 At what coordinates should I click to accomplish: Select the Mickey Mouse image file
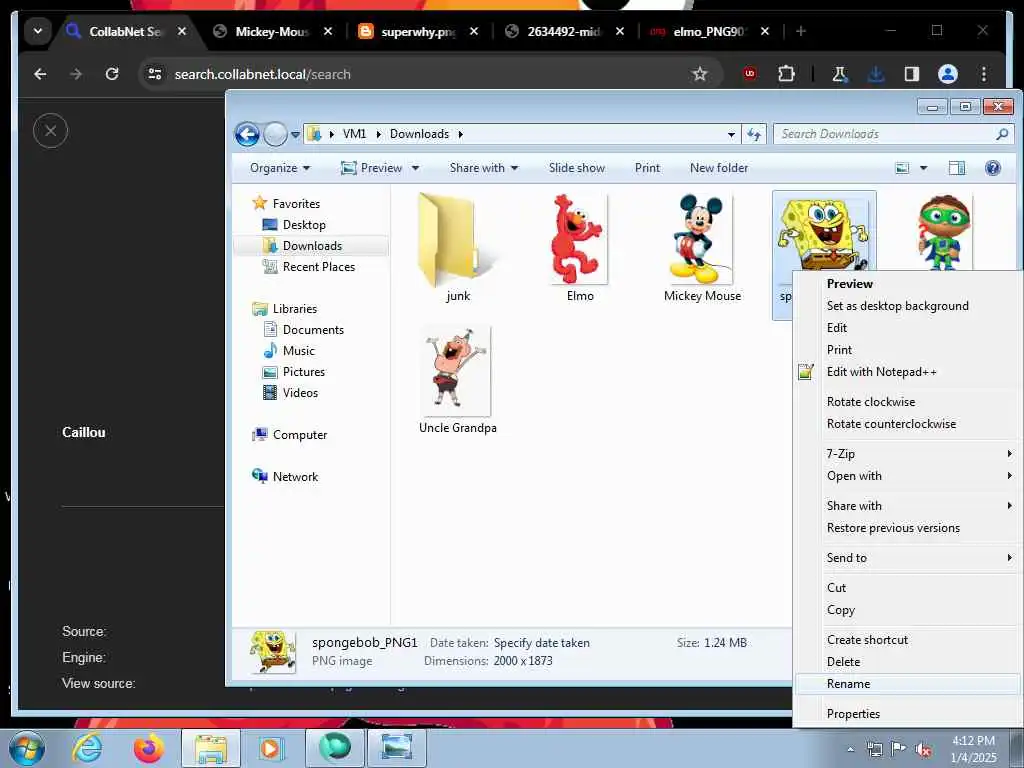coord(702,248)
